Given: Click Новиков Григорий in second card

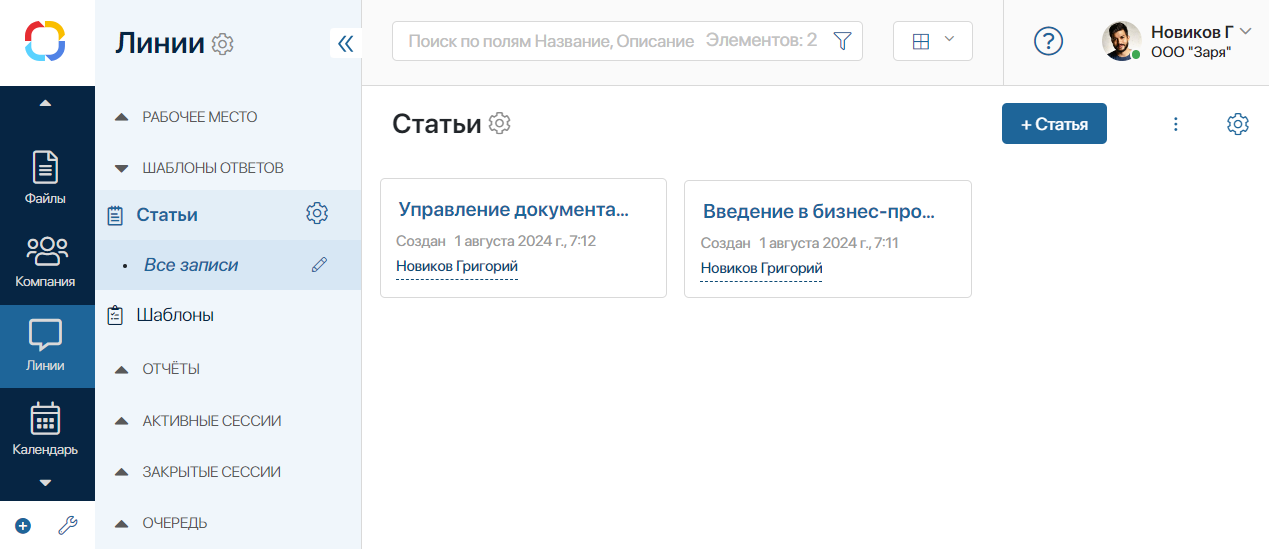Looking at the screenshot, I should click(x=761, y=268).
